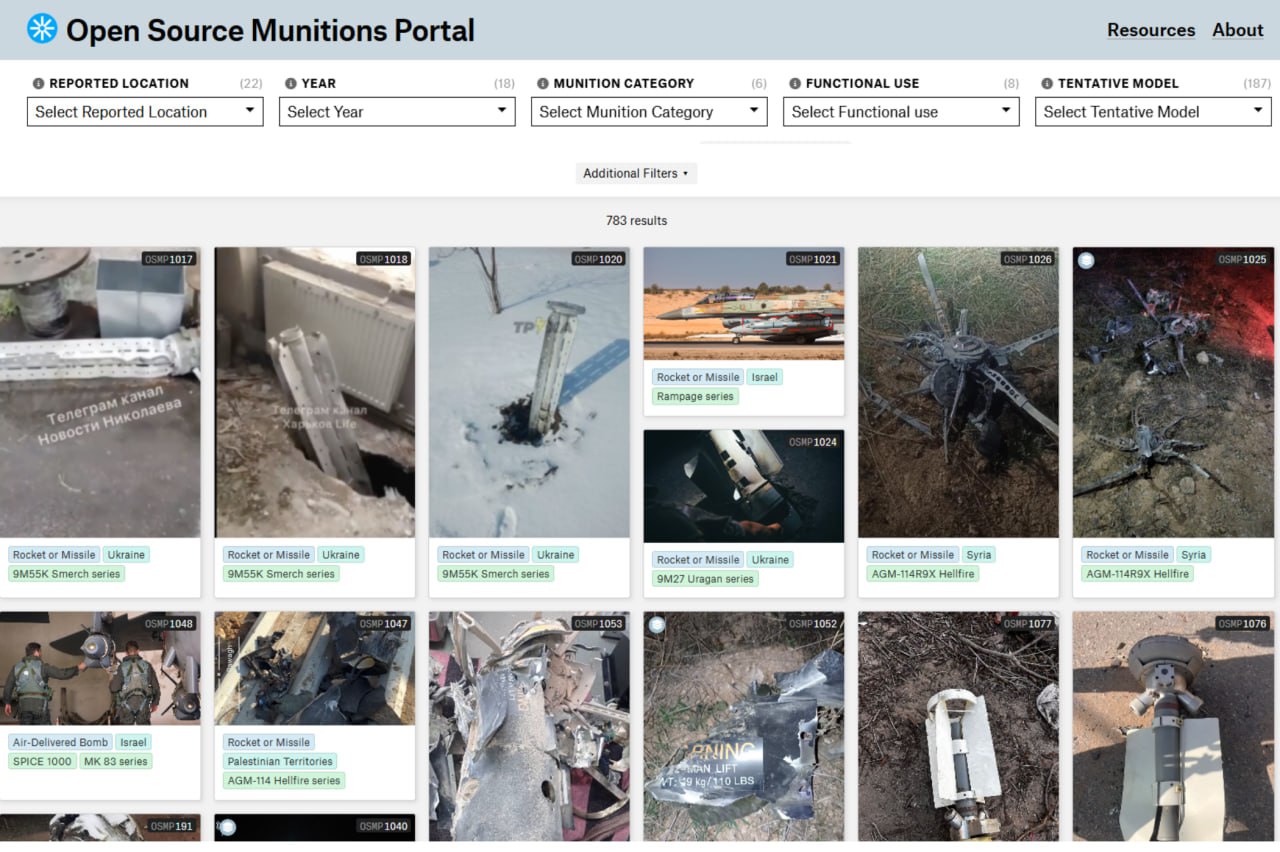Click info icon beside Tentative Model

tap(1047, 84)
